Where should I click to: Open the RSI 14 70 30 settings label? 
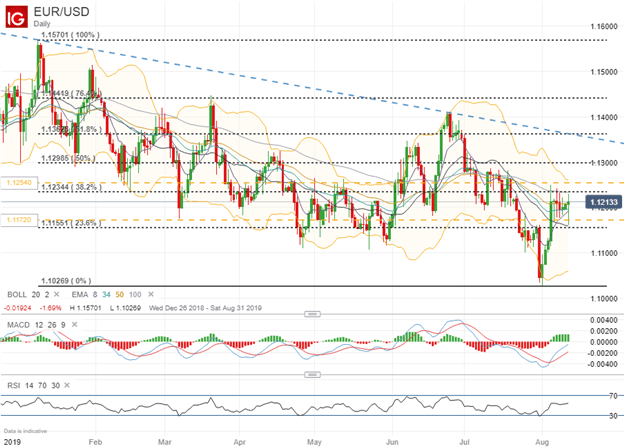click(29, 383)
